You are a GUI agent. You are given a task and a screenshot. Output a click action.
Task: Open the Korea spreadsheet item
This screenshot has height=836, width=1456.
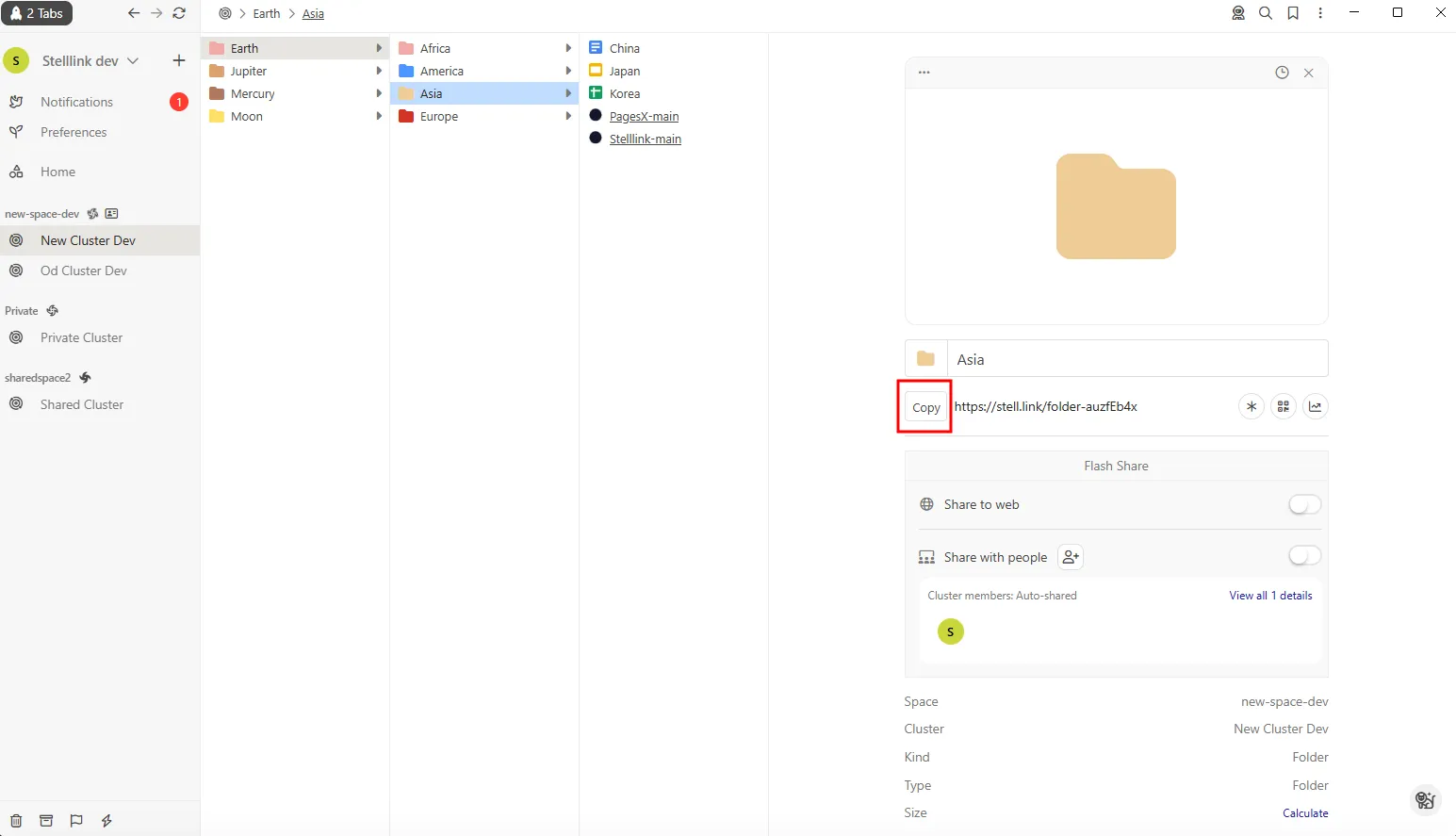click(624, 93)
